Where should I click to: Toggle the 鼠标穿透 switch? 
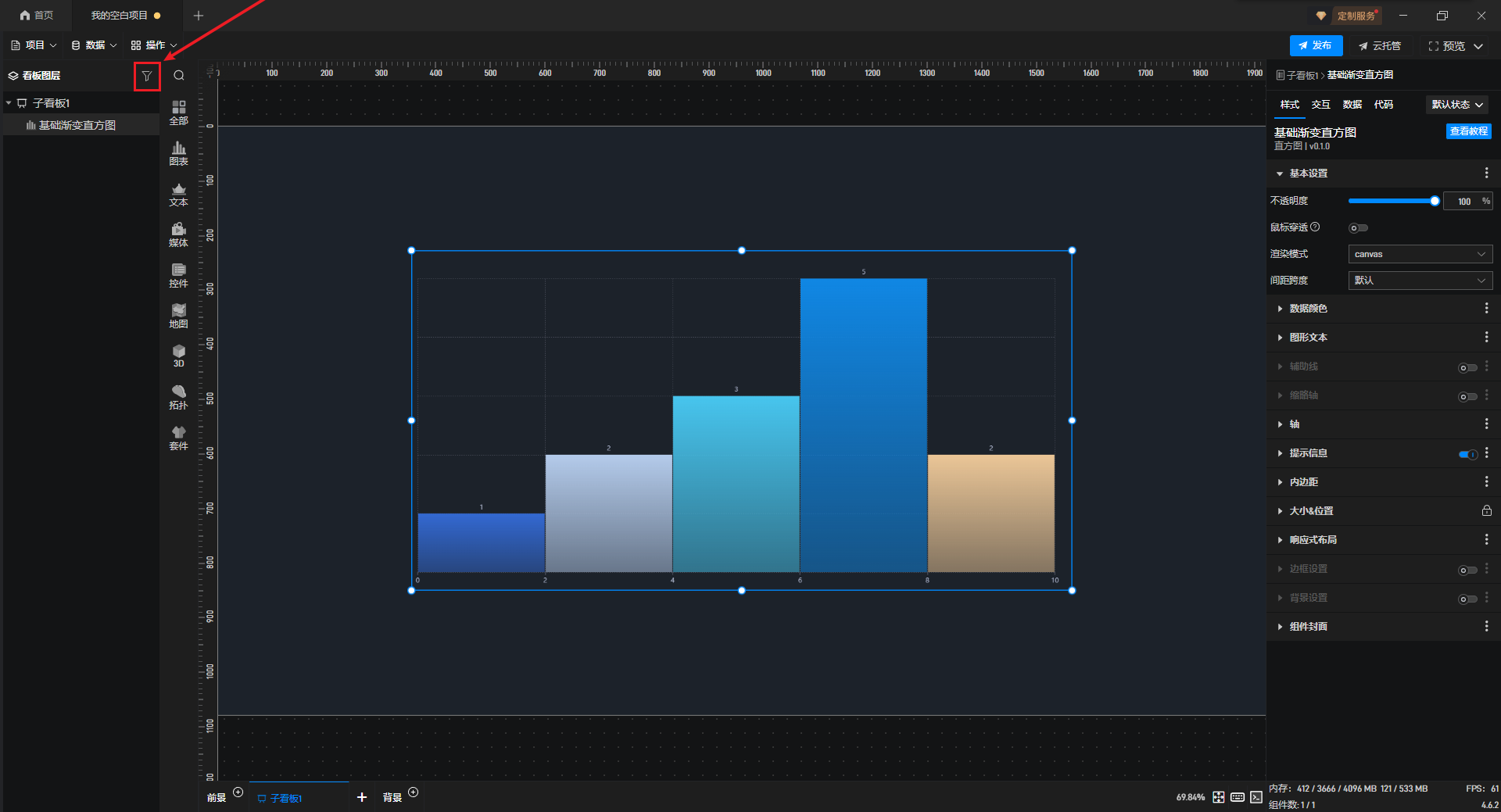pyautogui.click(x=1358, y=228)
